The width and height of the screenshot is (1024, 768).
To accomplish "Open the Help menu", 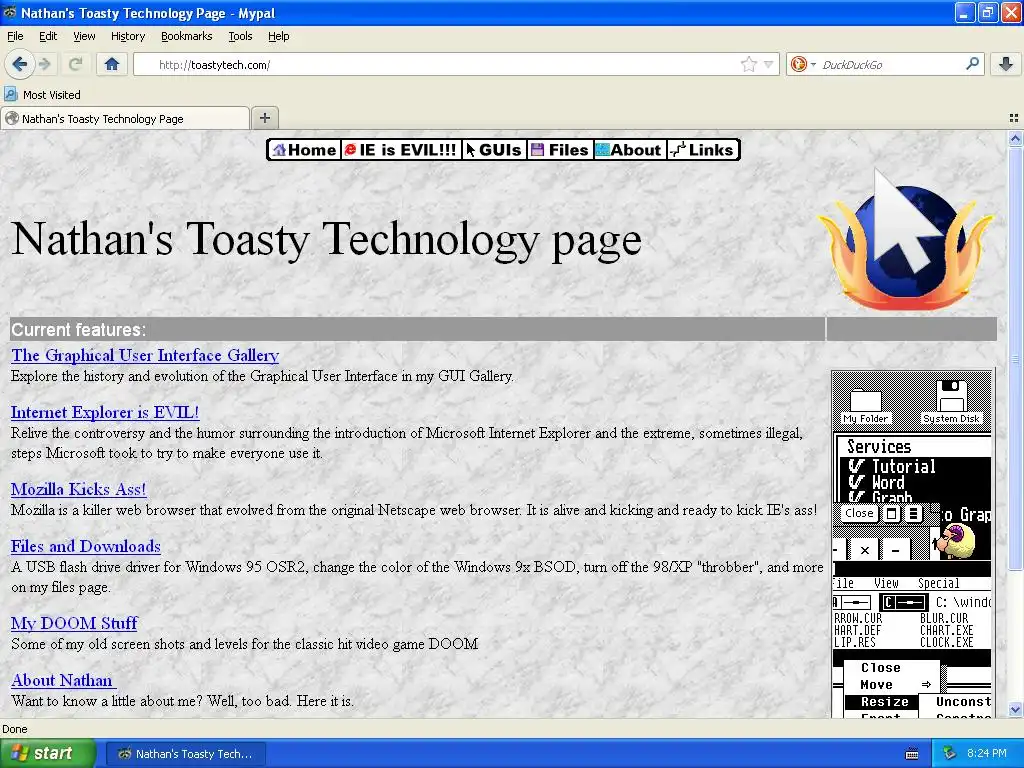I will (278, 36).
